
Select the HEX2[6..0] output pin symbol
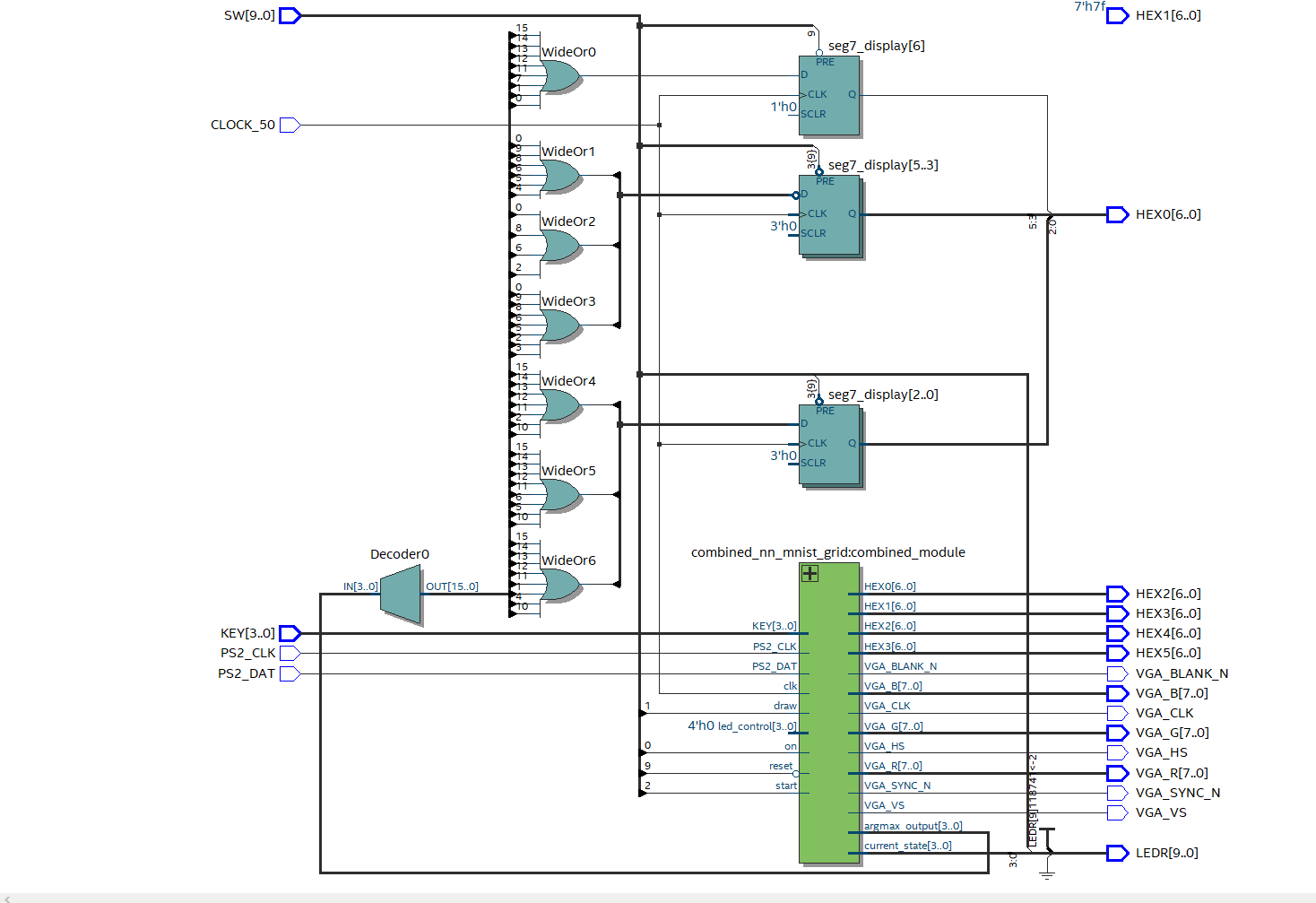click(1117, 594)
